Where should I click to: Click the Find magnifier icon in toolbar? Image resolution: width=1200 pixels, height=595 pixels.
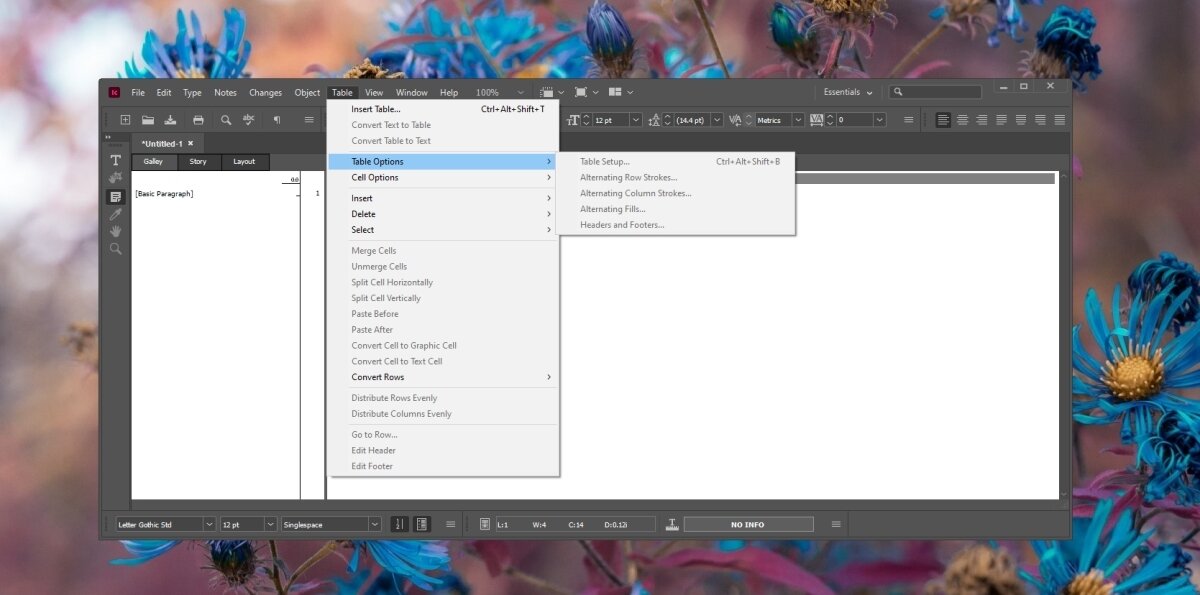[x=226, y=120]
